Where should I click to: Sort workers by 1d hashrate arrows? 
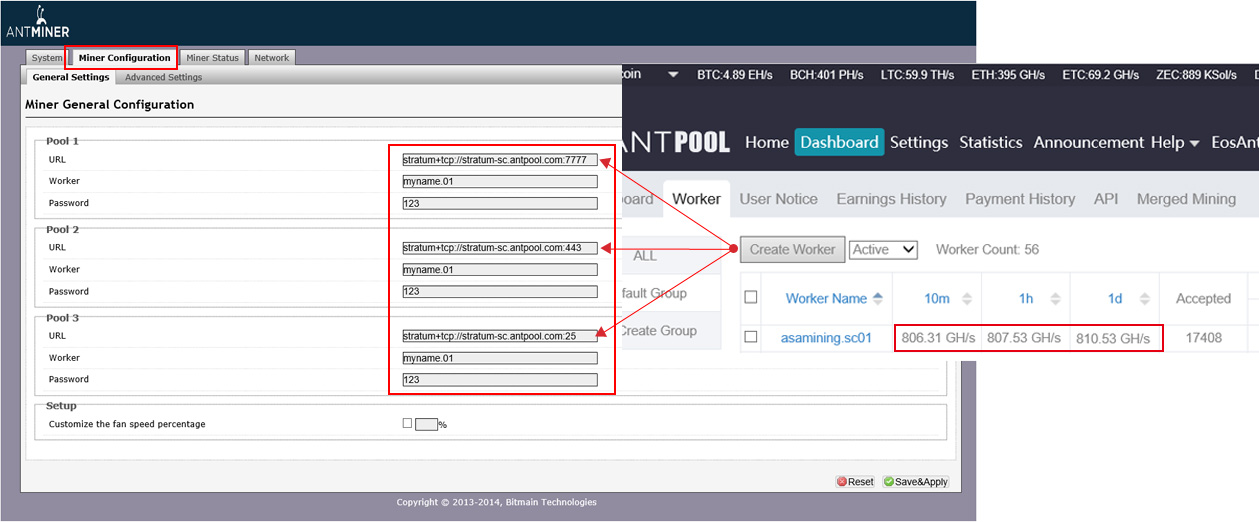point(1143,299)
